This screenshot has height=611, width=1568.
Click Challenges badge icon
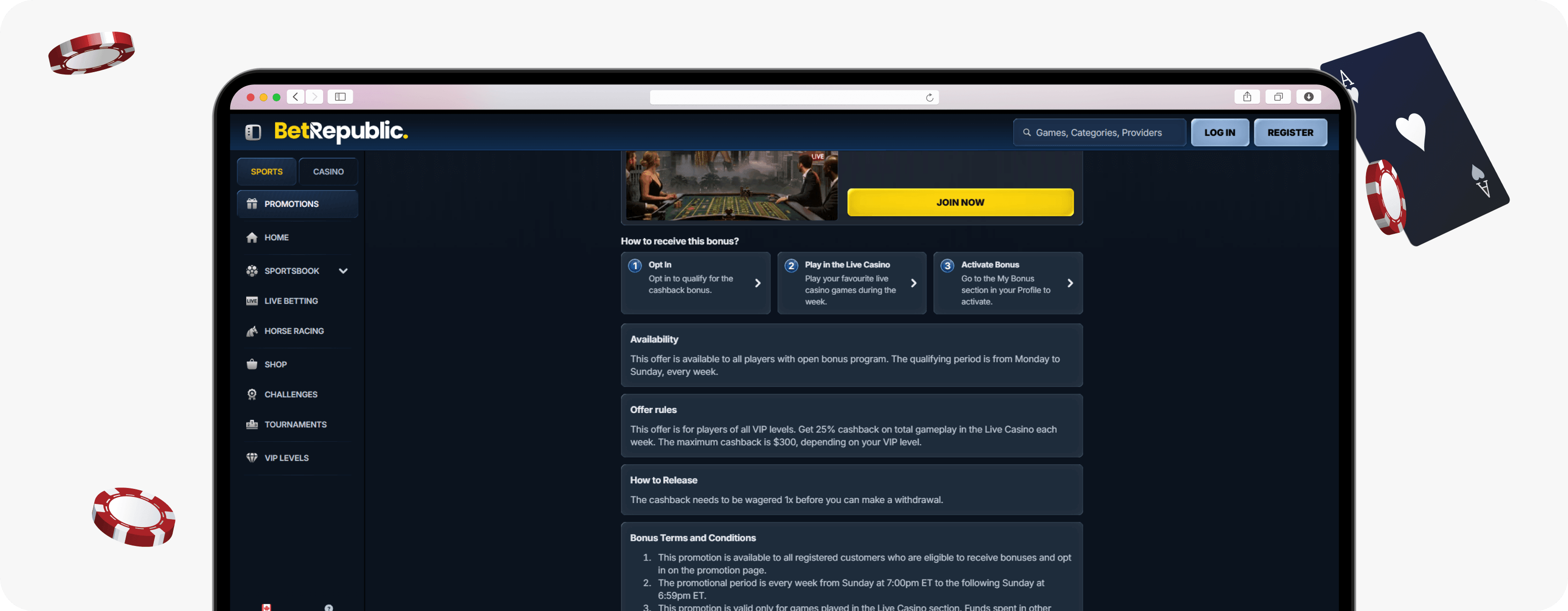point(252,394)
